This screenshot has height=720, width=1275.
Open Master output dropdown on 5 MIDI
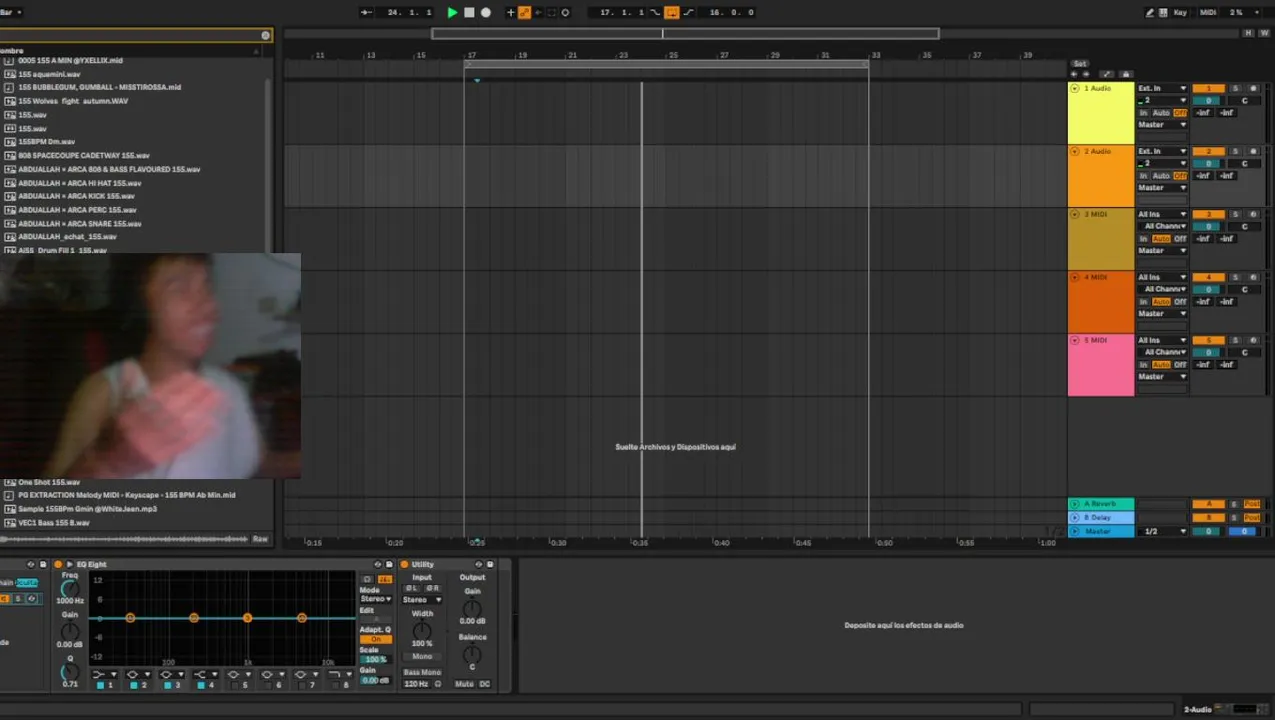pos(1162,376)
